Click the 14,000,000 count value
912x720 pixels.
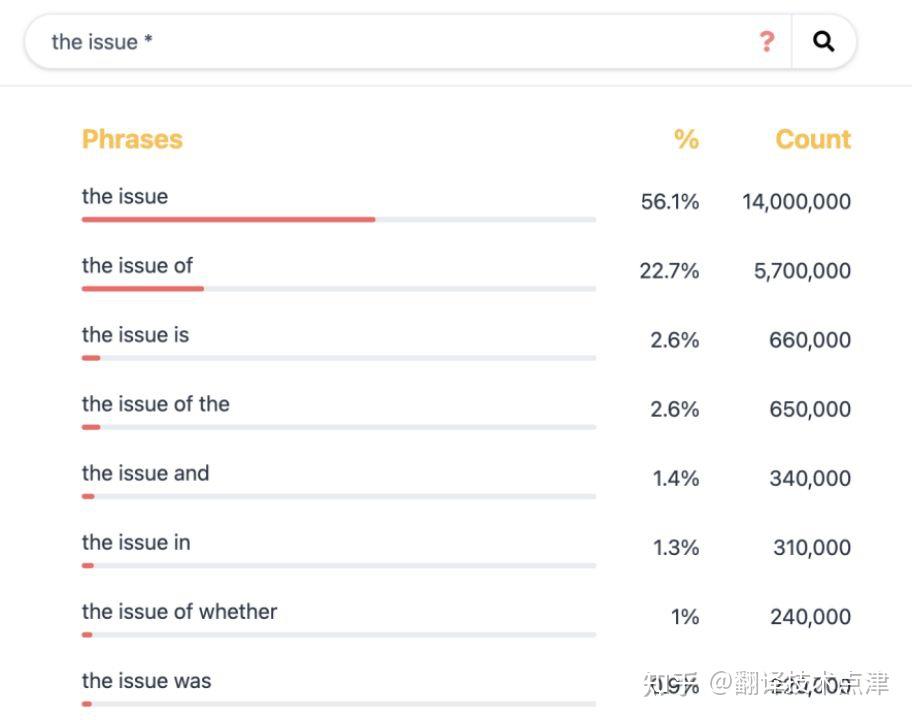(x=796, y=202)
